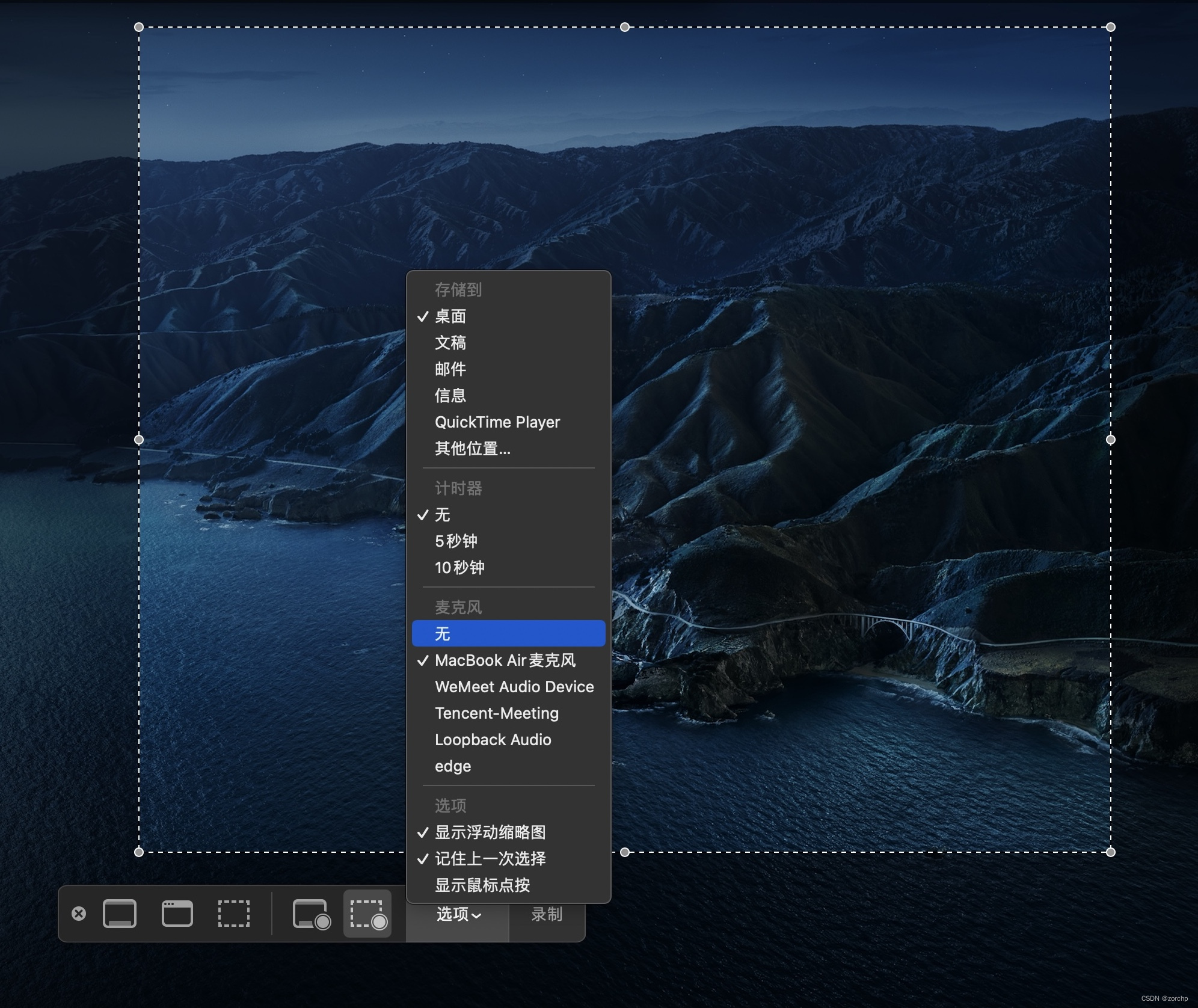Choose 其他位置... save location

click(473, 449)
